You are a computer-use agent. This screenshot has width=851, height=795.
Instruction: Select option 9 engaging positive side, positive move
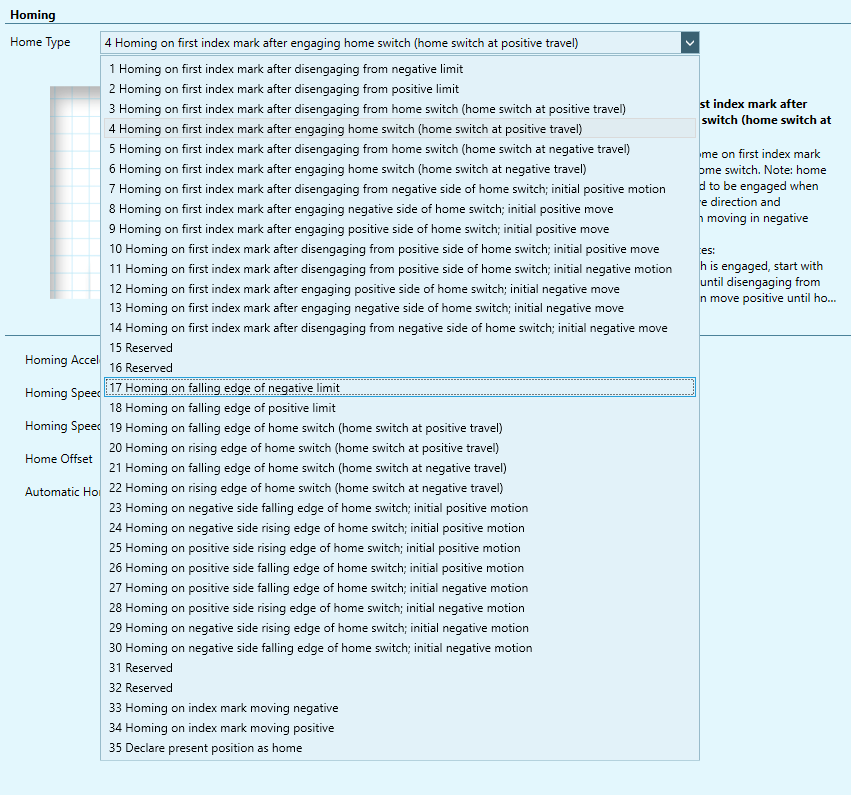point(399,229)
